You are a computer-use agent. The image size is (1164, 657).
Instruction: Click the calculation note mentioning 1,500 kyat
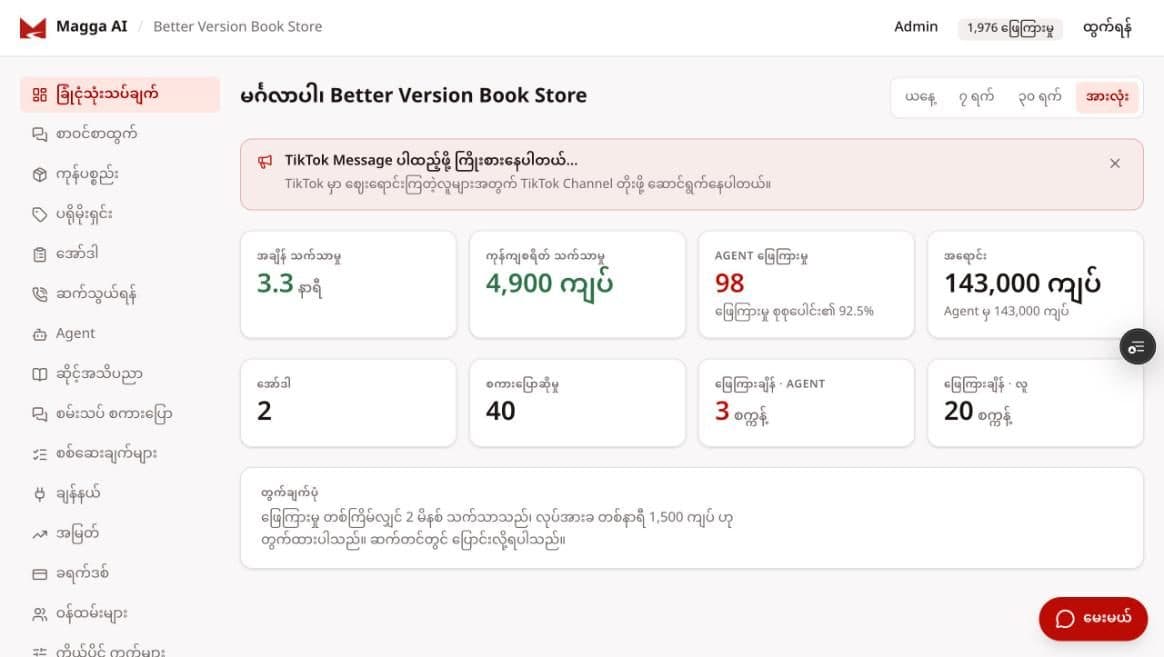point(497,529)
